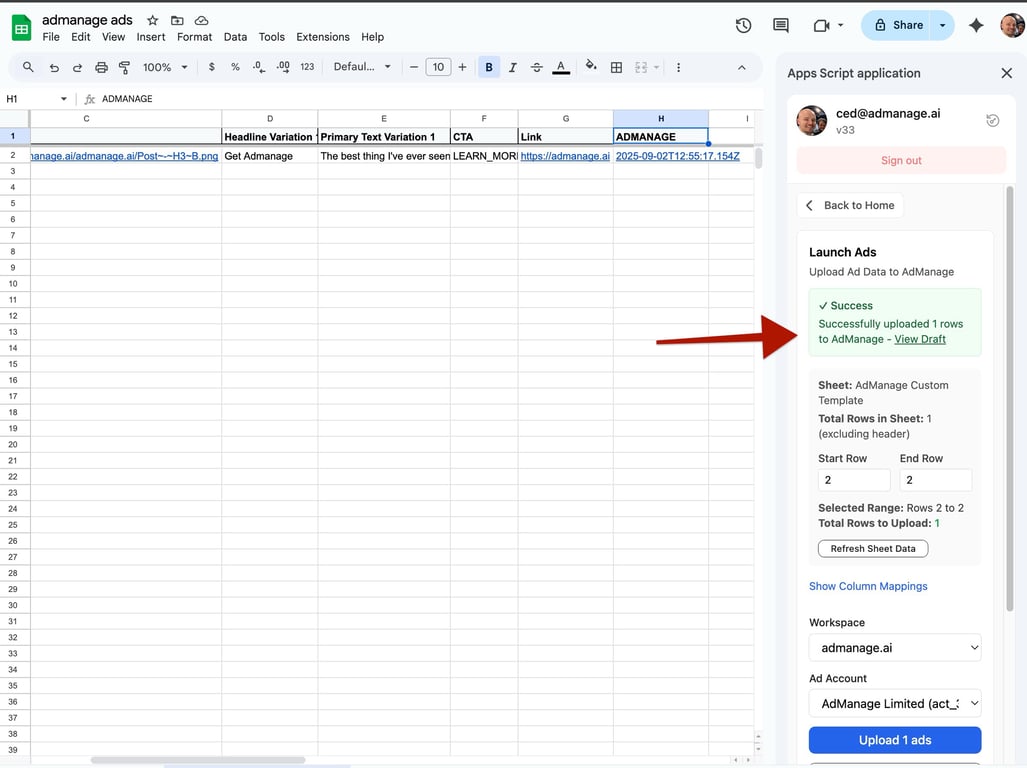
Task: Click the refresh icon beside ced@admanage.ai
Action: point(992,120)
